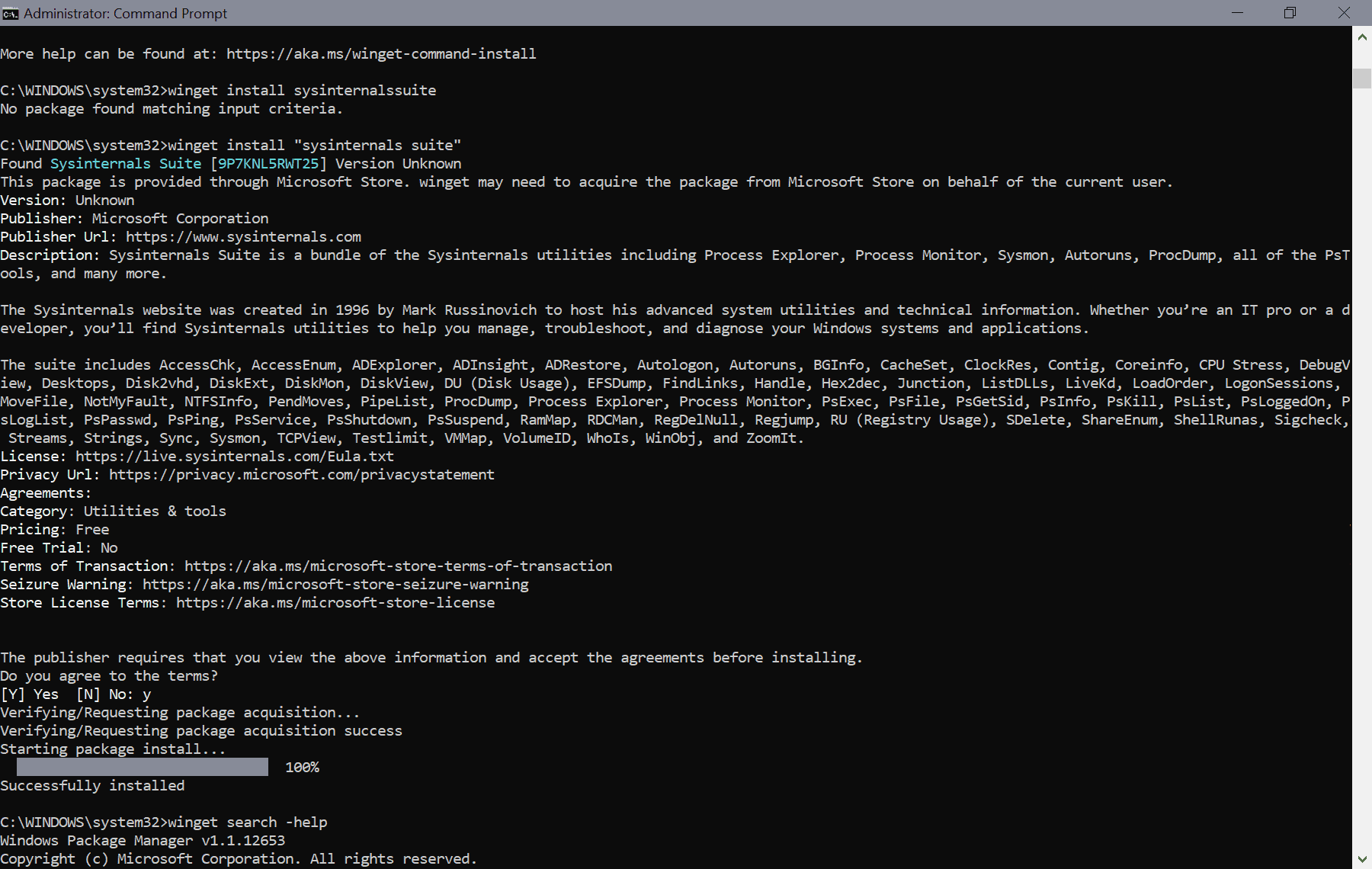The width and height of the screenshot is (1372, 869).
Task: Click the scrollbar down arrow
Action: click(x=1362, y=859)
